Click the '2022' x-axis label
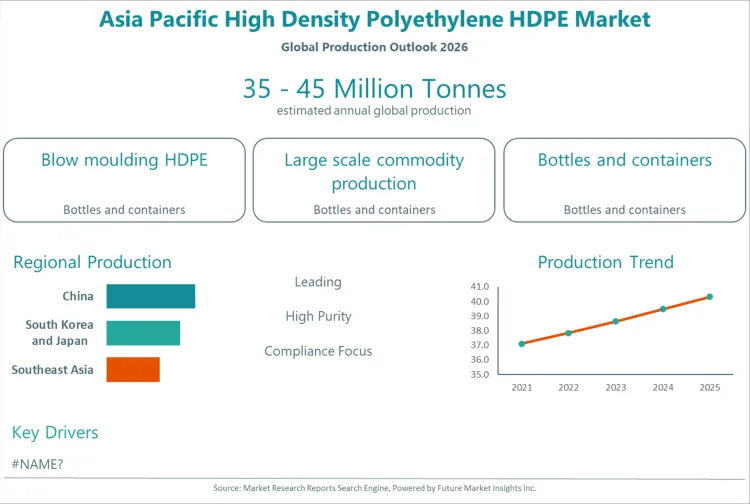Screen dimensions: 750x504 click(568, 387)
